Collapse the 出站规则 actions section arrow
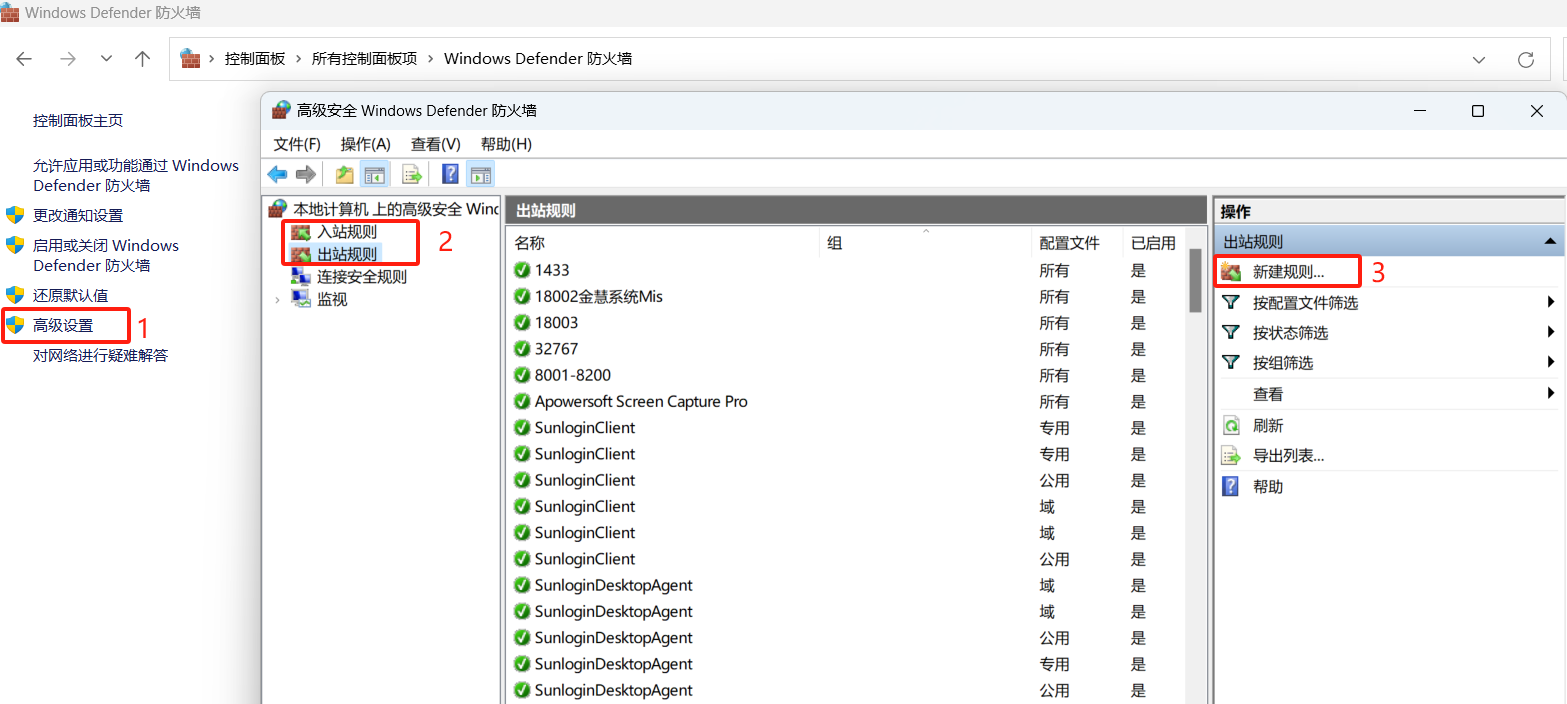 coord(1549,241)
